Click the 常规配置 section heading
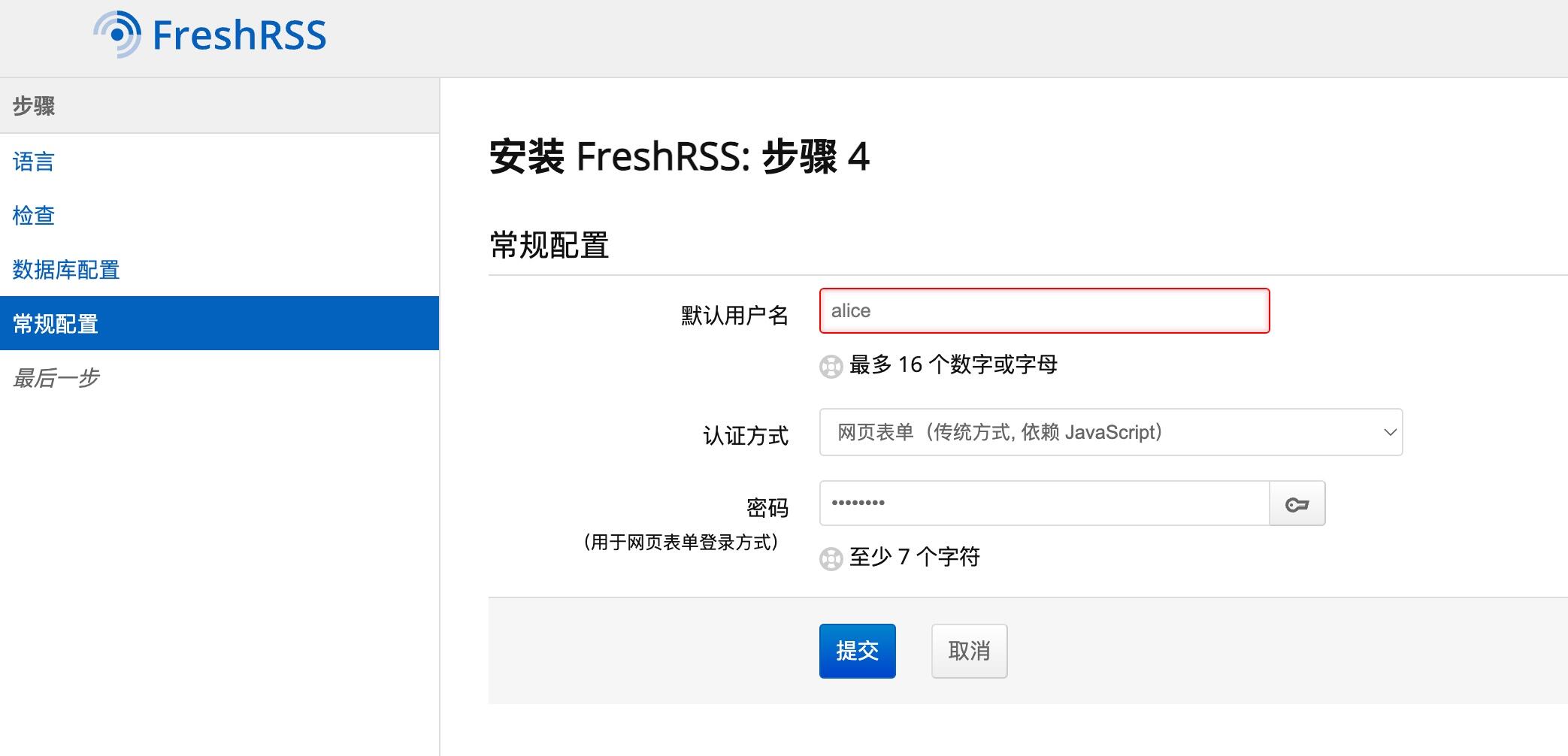Image resolution: width=1568 pixels, height=756 pixels. 549,243
